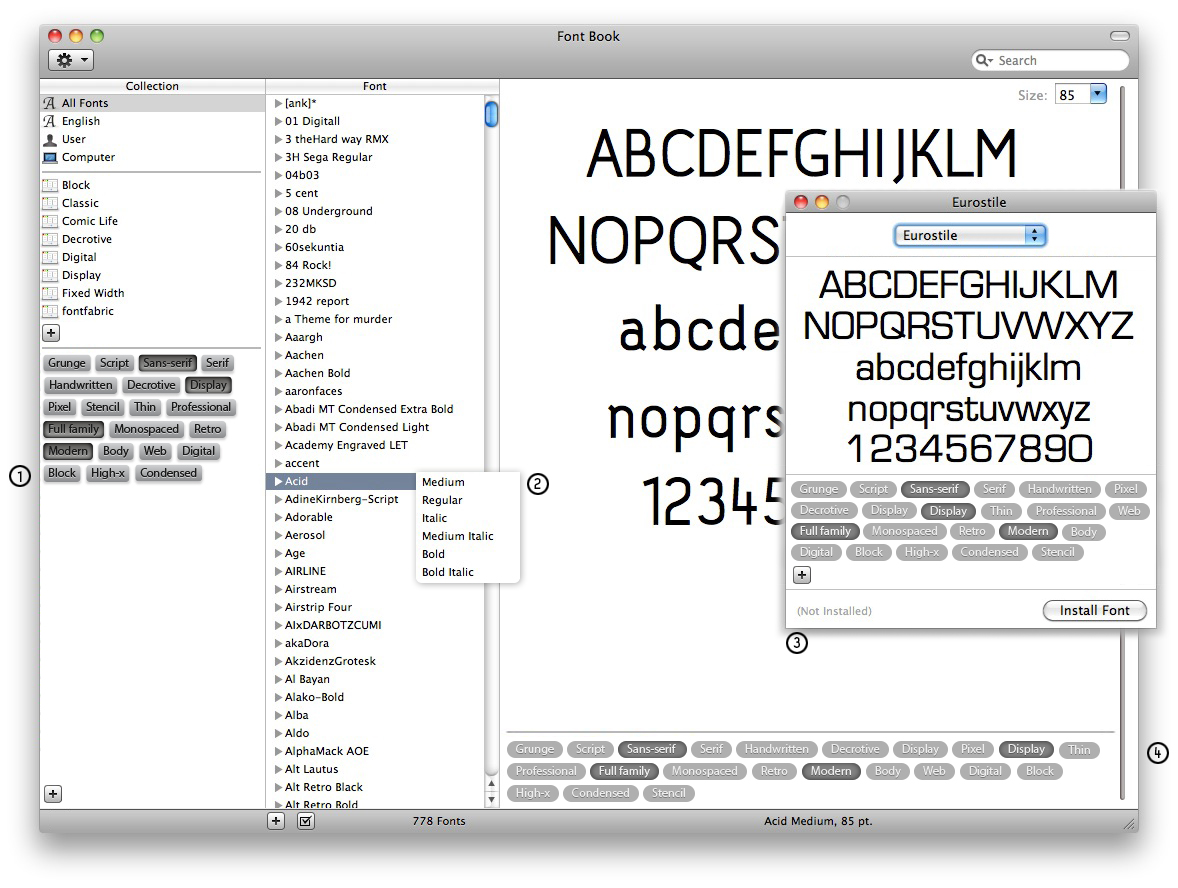Image resolution: width=1178 pixels, height=888 pixels.
Task: Expand the Alba font family
Action: [279, 715]
